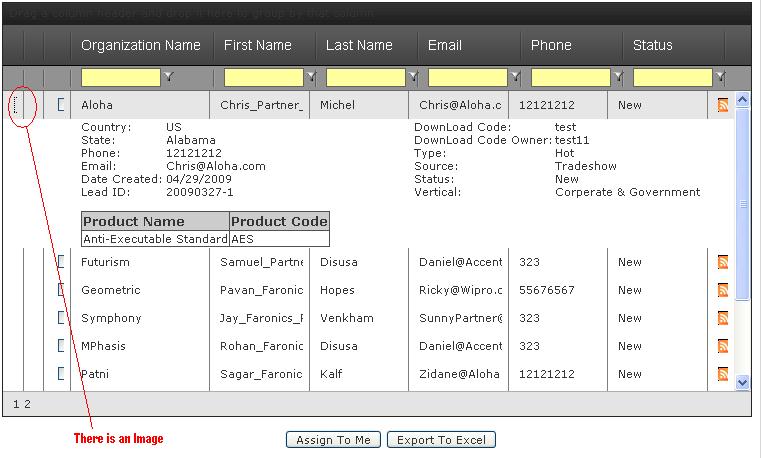Click the AES product code cell

[279, 239]
